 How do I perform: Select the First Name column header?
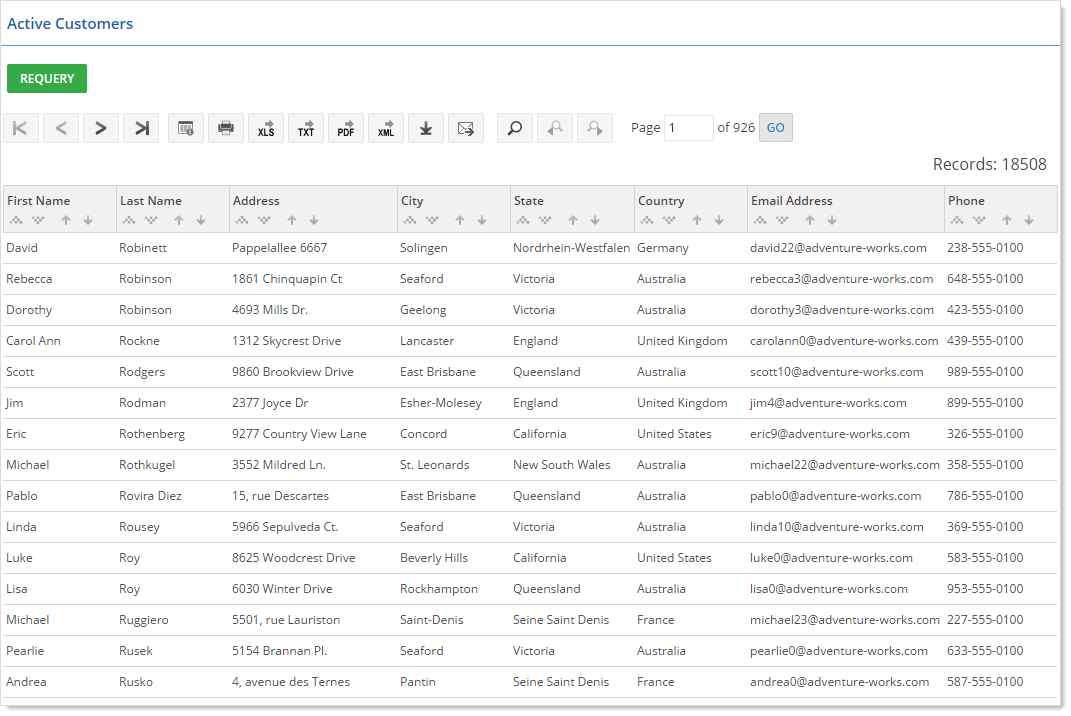(40, 200)
